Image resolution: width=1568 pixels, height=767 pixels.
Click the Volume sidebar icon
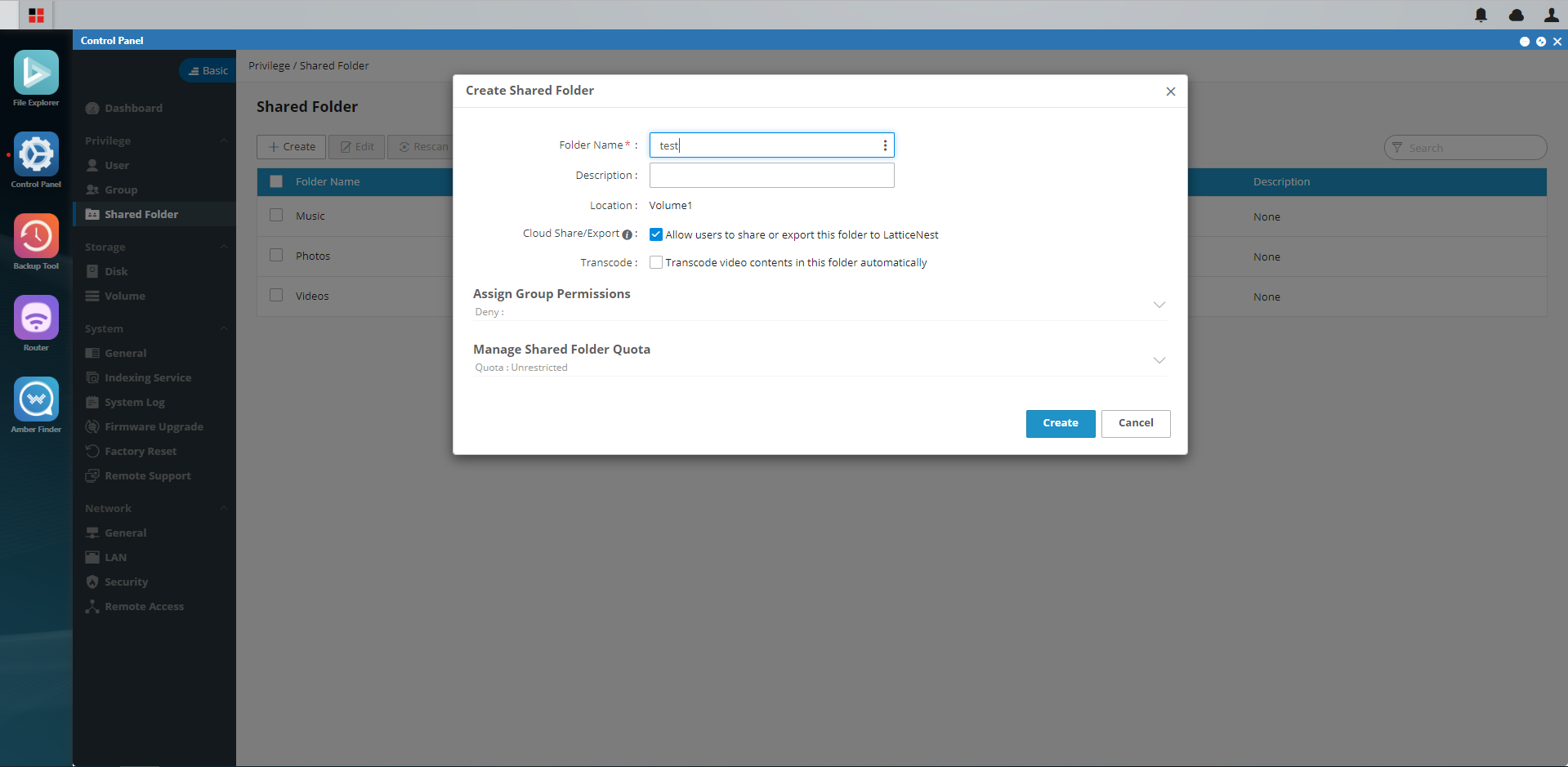point(92,296)
